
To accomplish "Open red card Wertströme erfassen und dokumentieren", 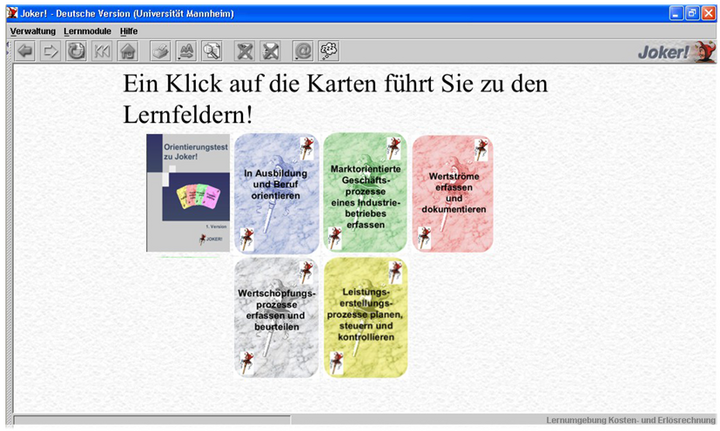I will (453, 193).
